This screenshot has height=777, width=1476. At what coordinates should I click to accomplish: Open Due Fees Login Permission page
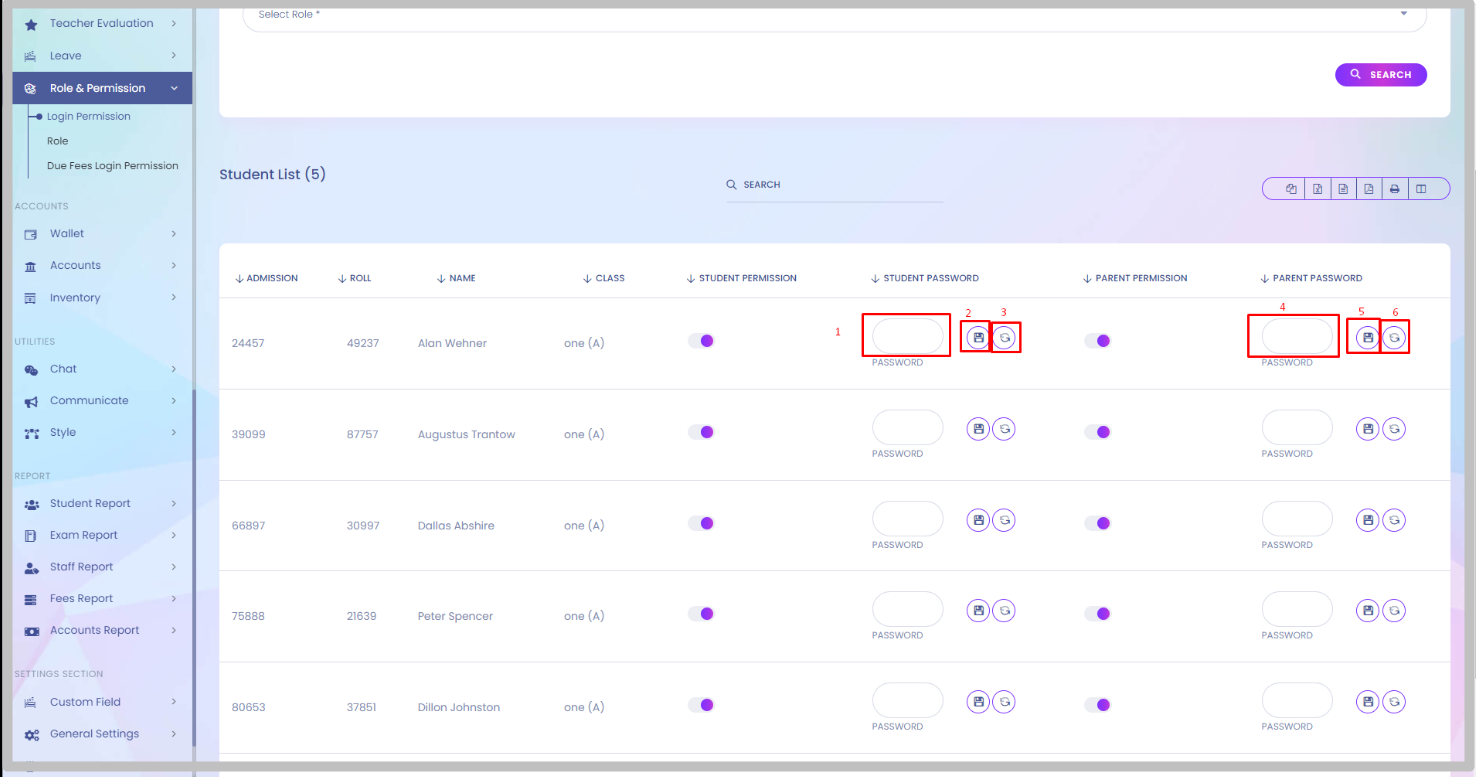point(112,166)
